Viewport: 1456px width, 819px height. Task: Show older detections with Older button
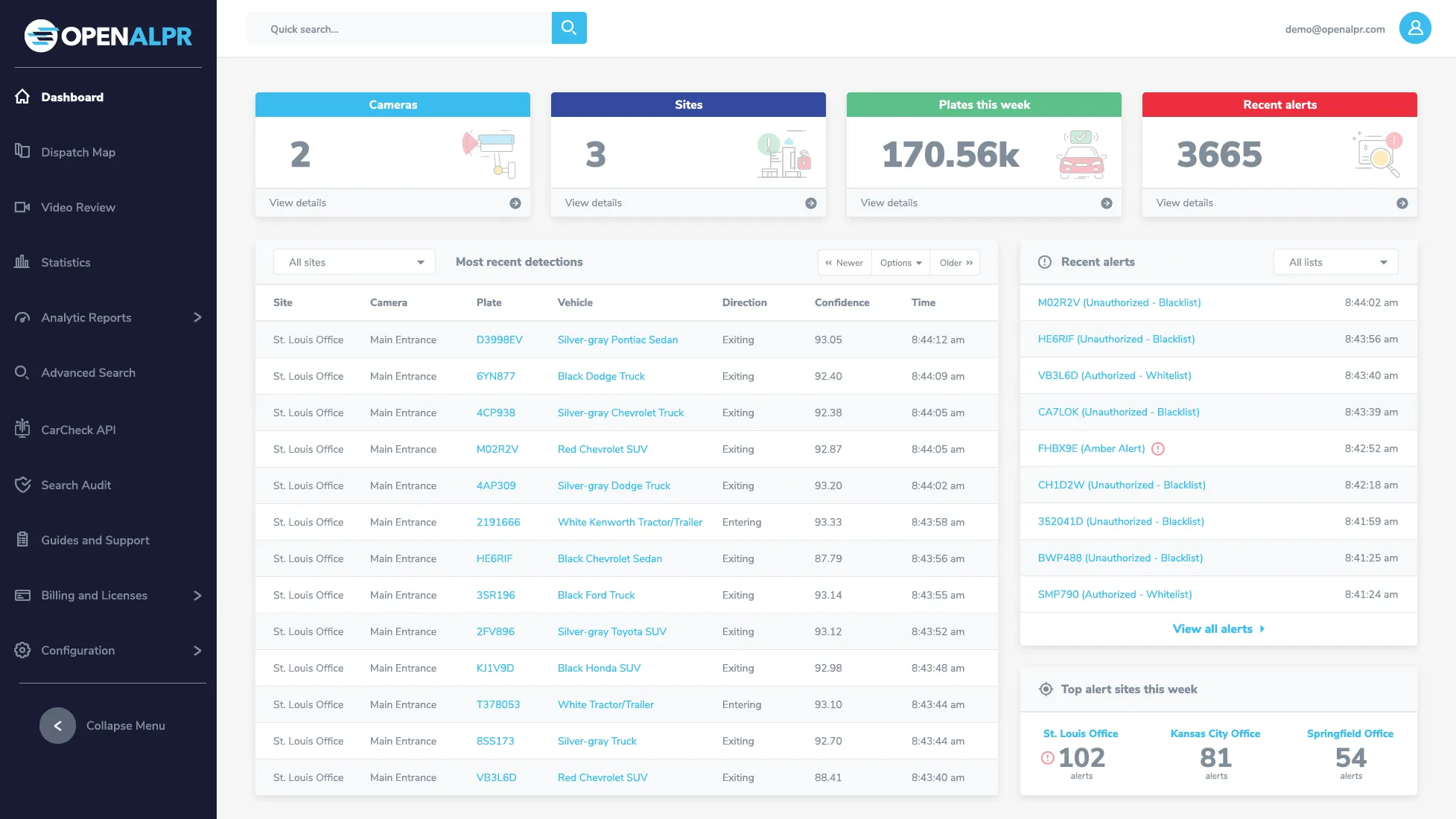956,263
